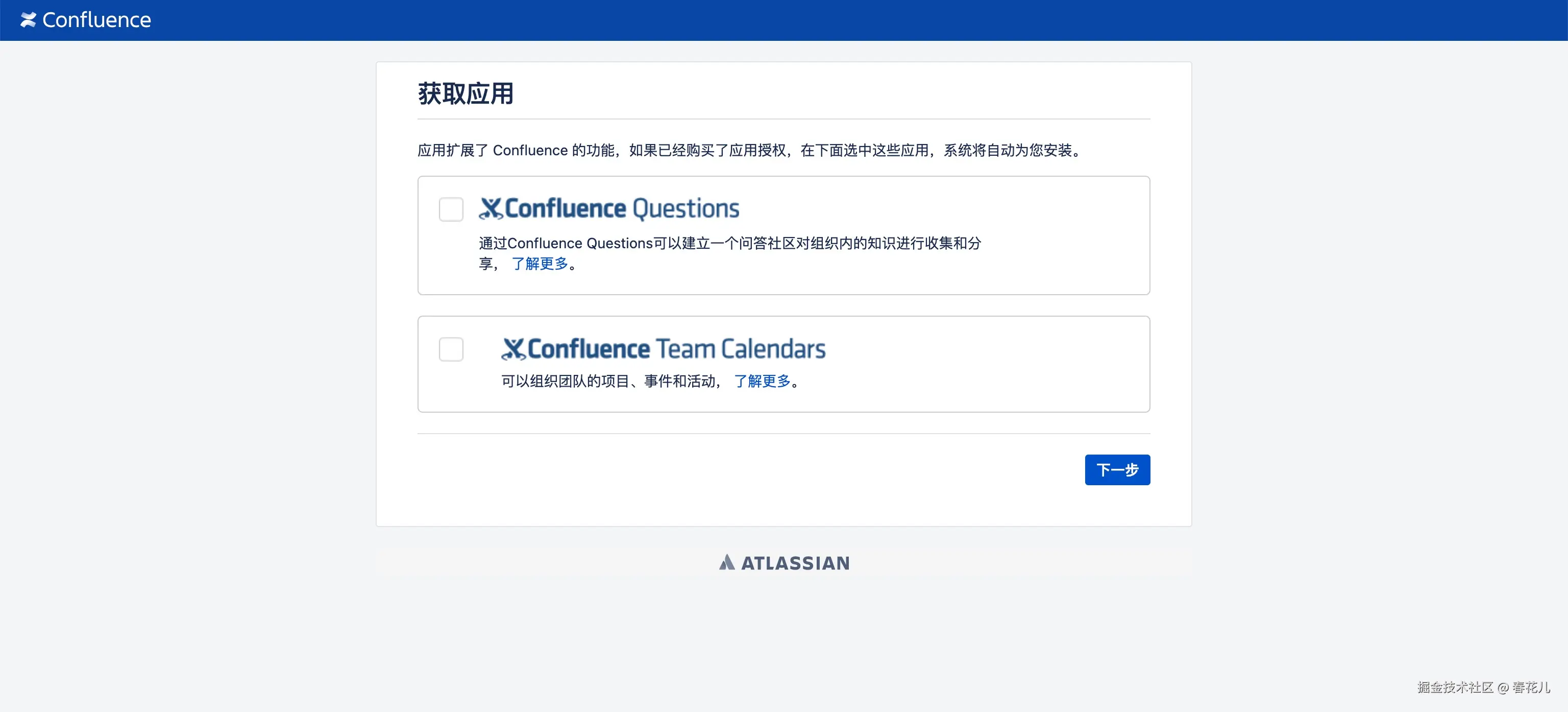Enable the Confluence Team Calendars checkbox
This screenshot has width=1568, height=712.
click(451, 349)
